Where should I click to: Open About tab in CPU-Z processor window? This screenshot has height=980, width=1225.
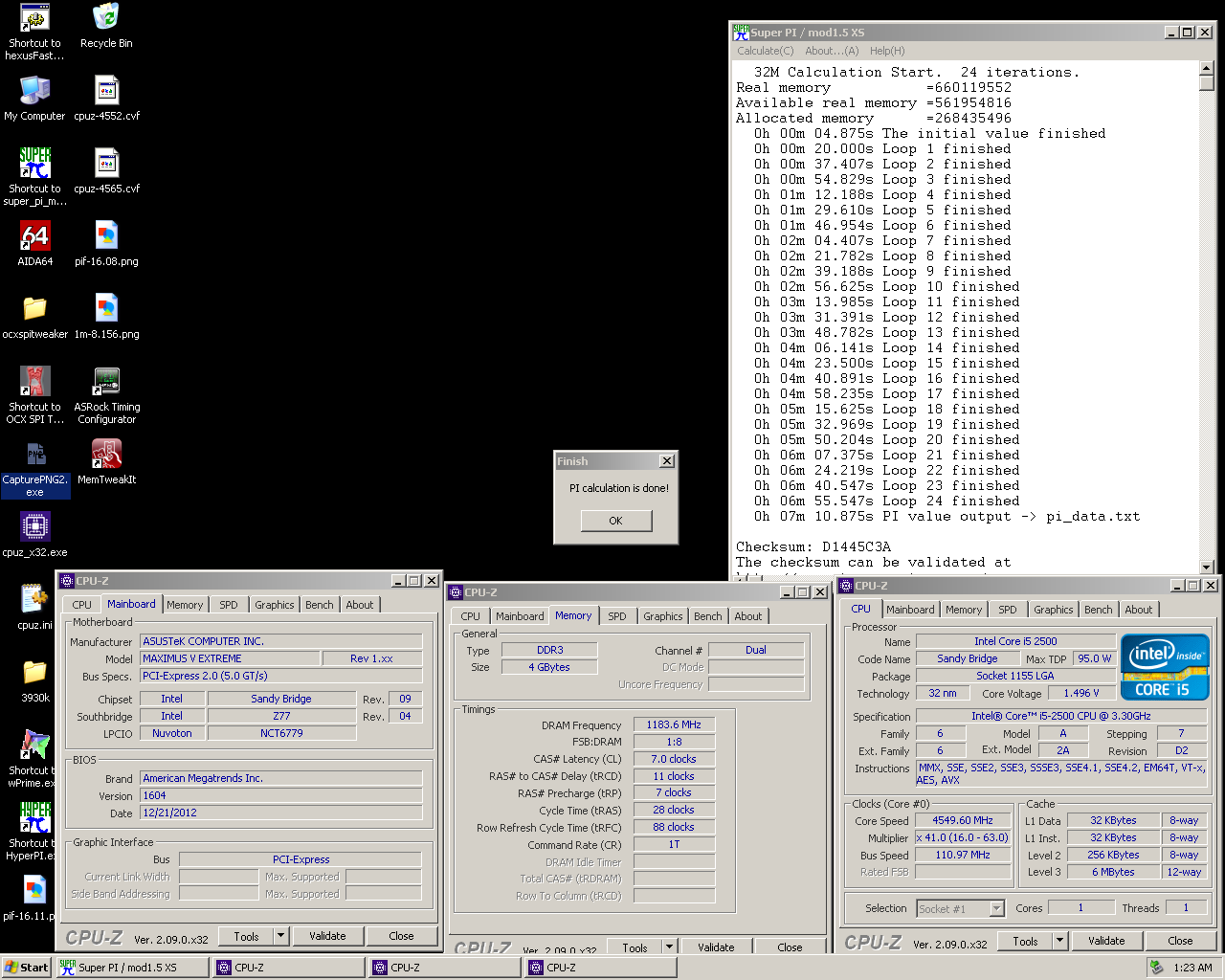pyautogui.click(x=1139, y=610)
